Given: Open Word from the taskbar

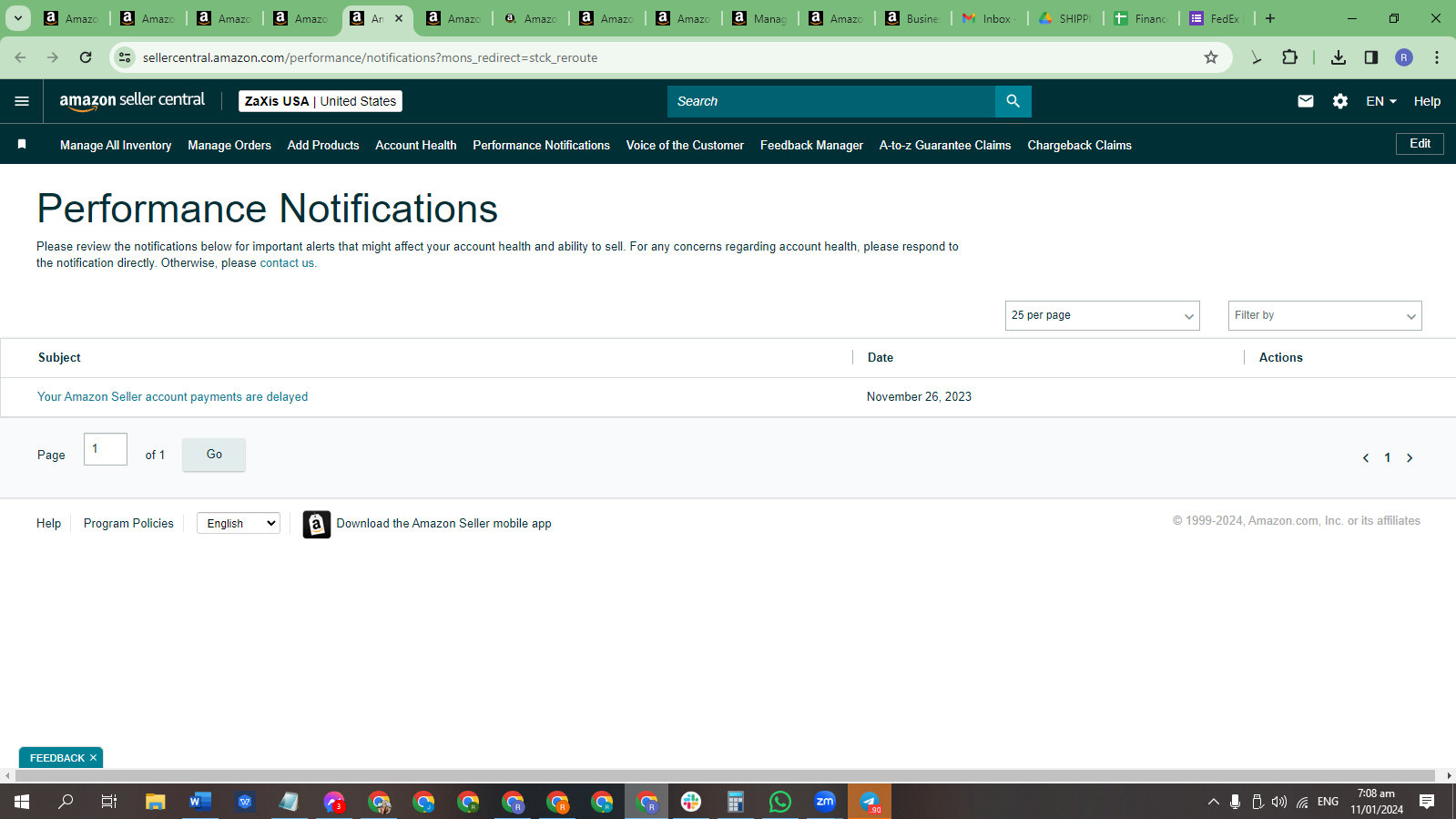Looking at the screenshot, I should [x=200, y=802].
